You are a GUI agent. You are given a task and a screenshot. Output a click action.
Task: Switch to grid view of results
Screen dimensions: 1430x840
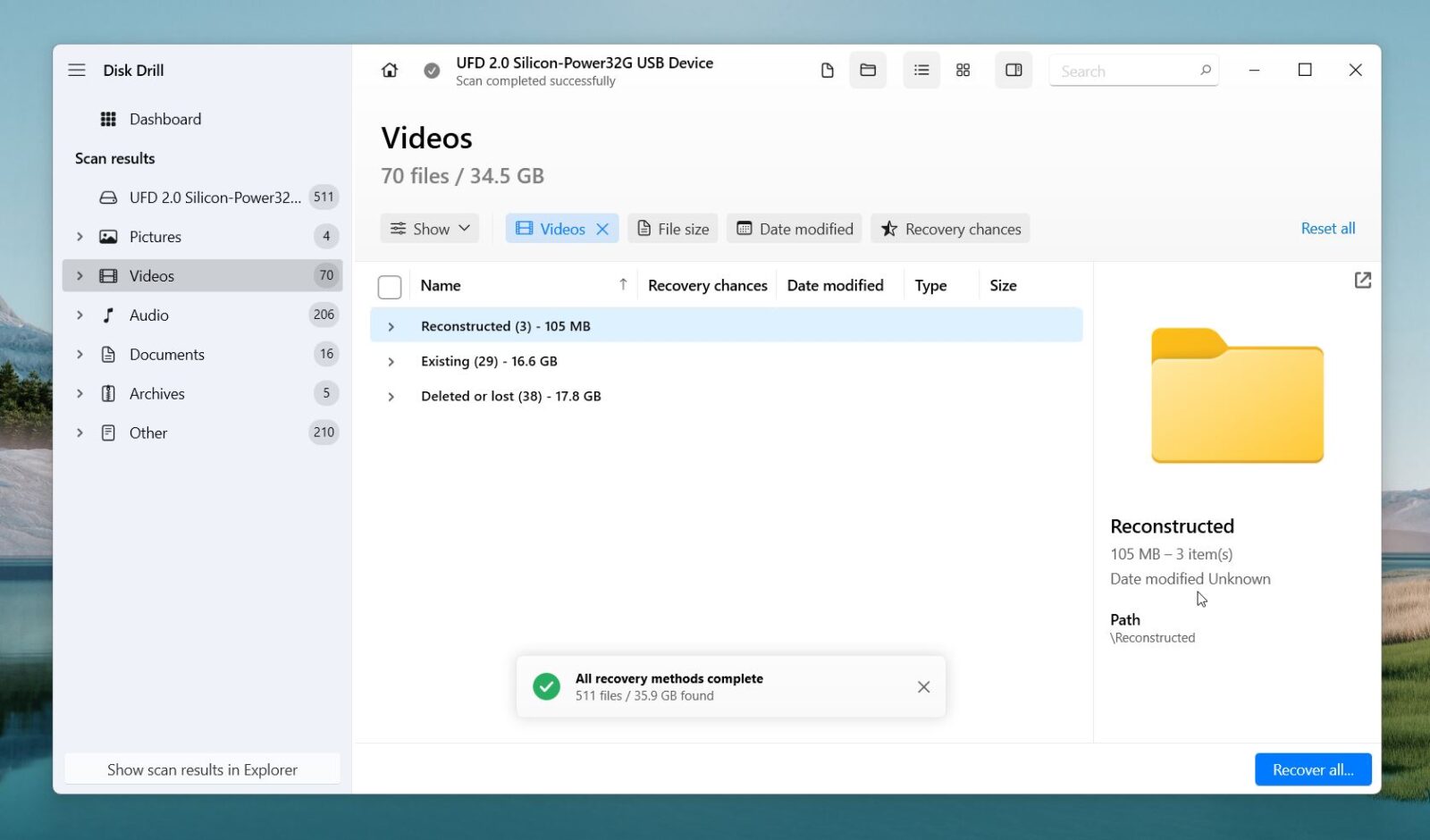point(963,70)
